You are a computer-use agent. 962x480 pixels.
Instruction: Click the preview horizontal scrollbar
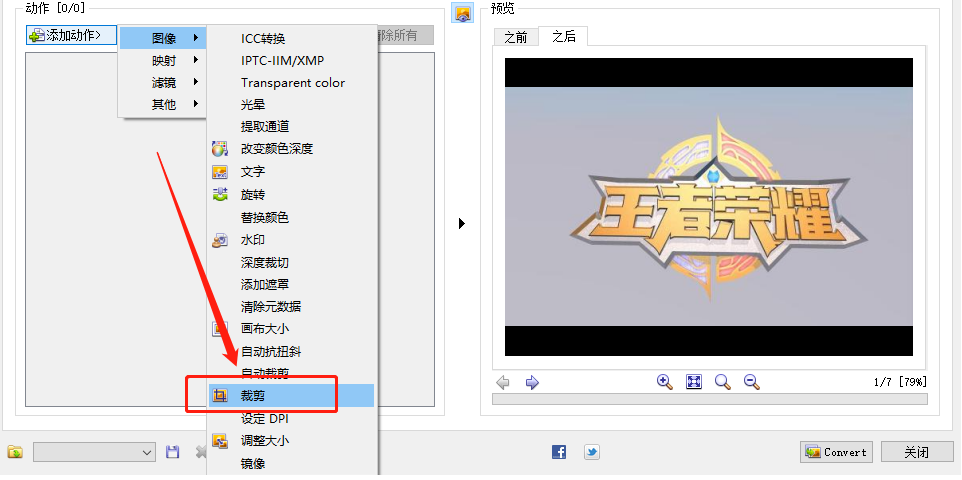[709, 399]
